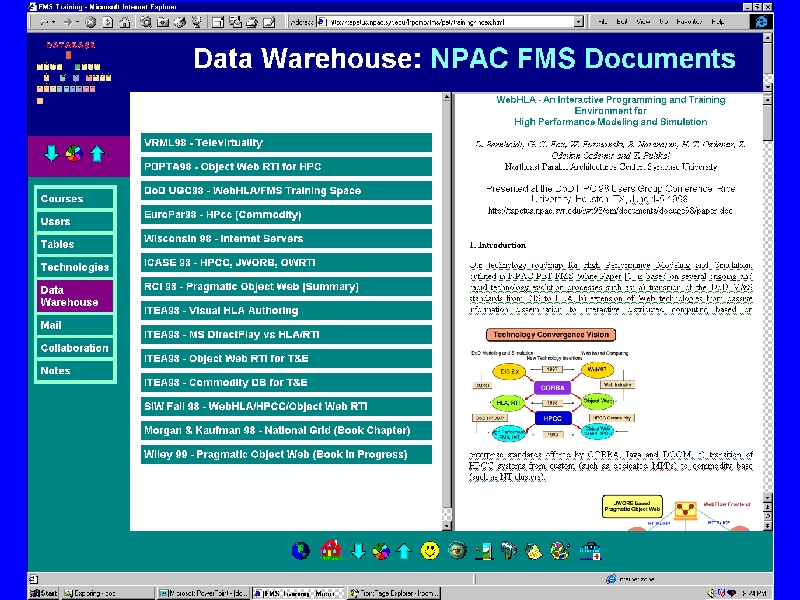800x600 pixels.
Task: Click the up arrow icon in bottom bar
Action: coord(404,551)
